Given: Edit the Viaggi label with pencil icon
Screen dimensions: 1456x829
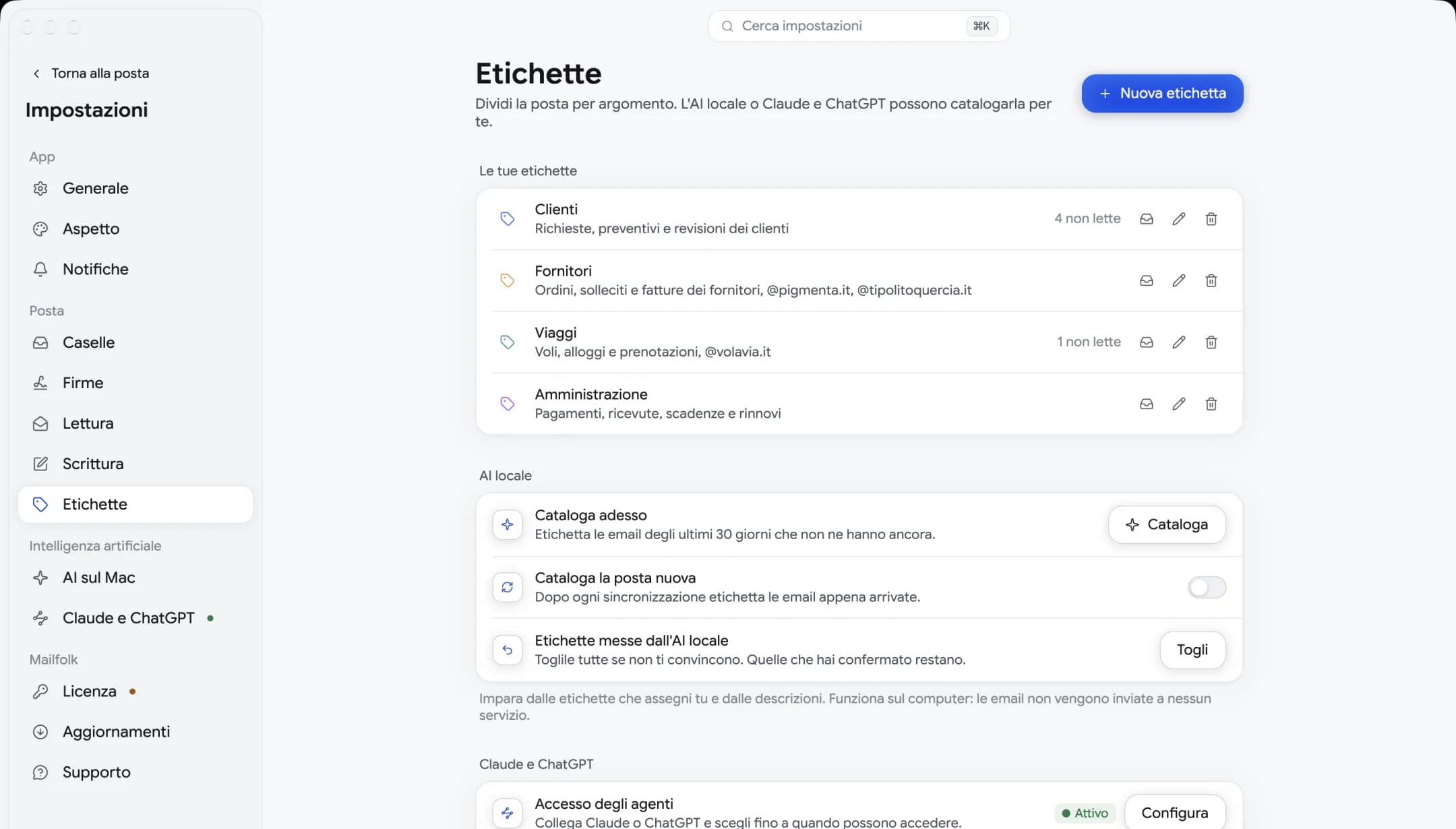Looking at the screenshot, I should pyautogui.click(x=1178, y=342).
